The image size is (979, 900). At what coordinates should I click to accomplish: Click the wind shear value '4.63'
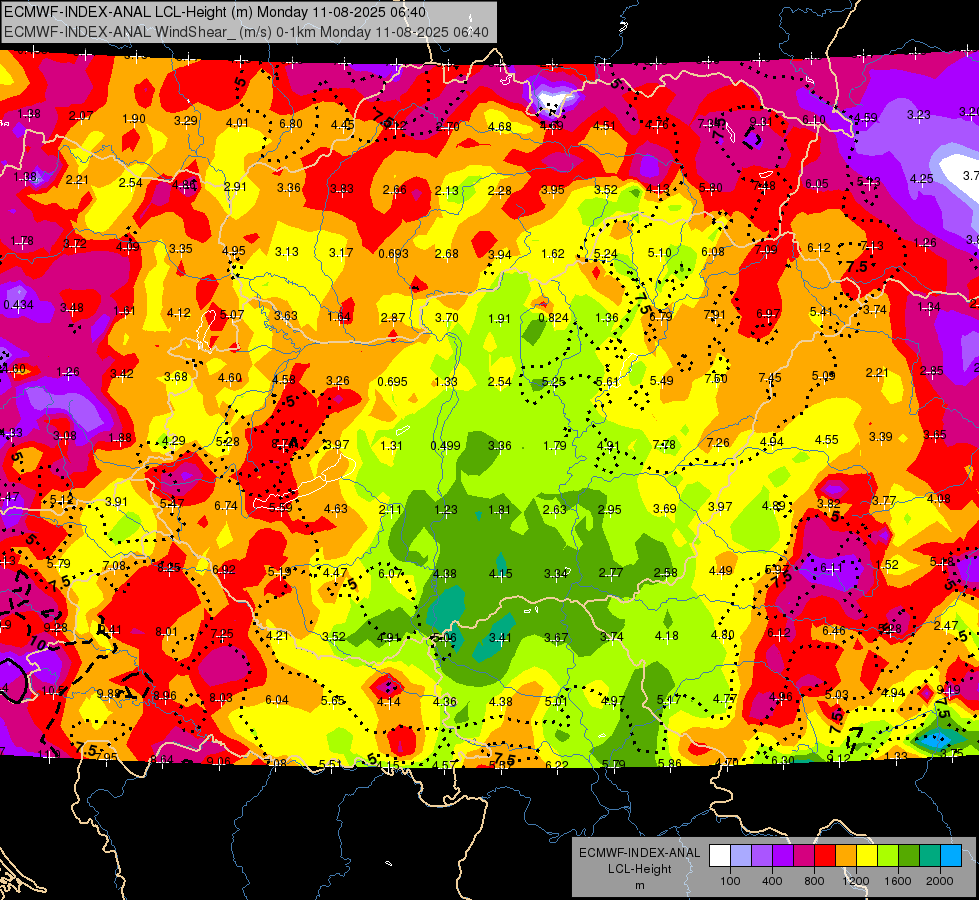pos(335,508)
